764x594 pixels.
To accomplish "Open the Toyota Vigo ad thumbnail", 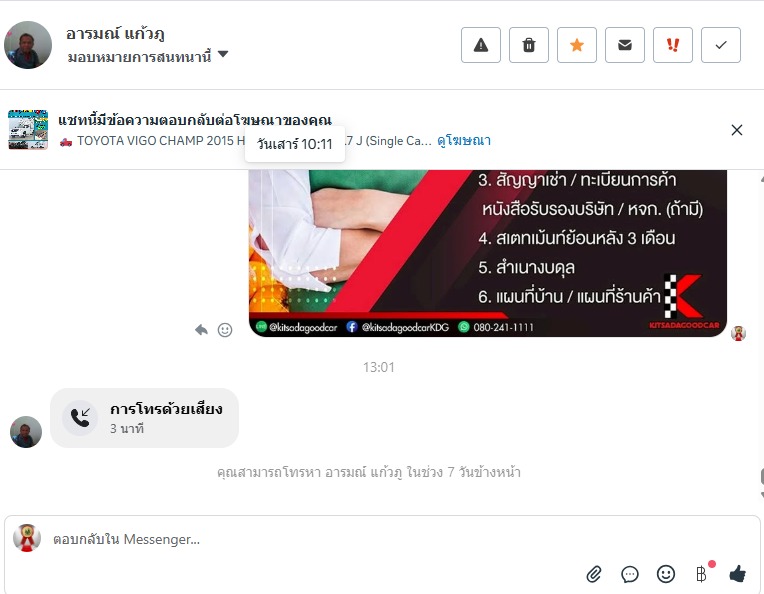I will tap(28, 130).
